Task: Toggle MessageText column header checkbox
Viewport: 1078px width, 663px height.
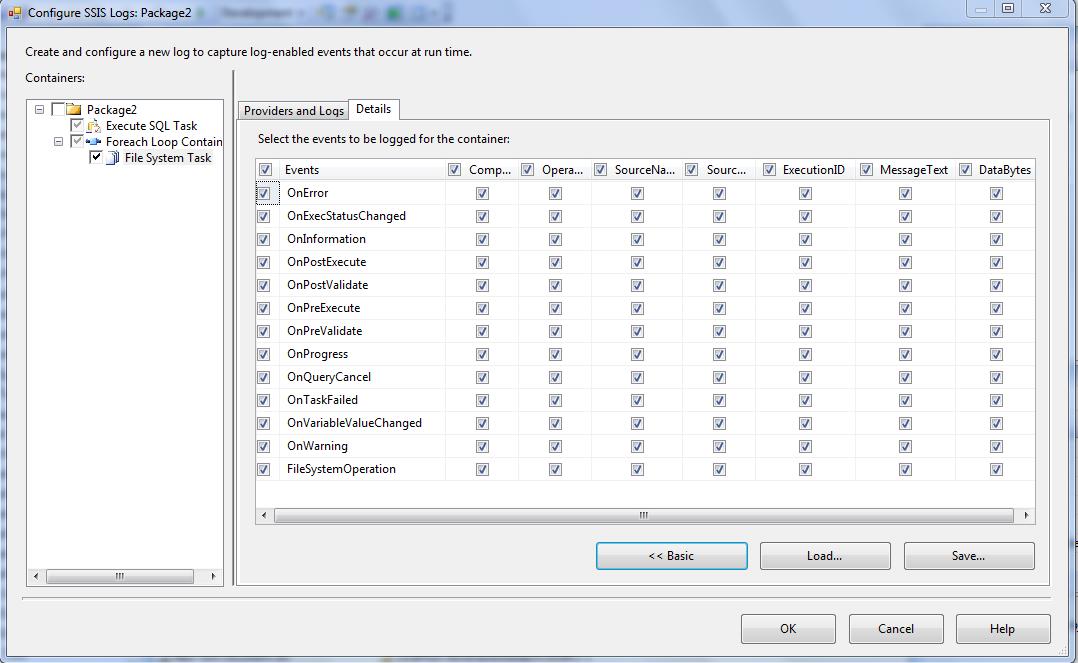Action: click(x=866, y=170)
